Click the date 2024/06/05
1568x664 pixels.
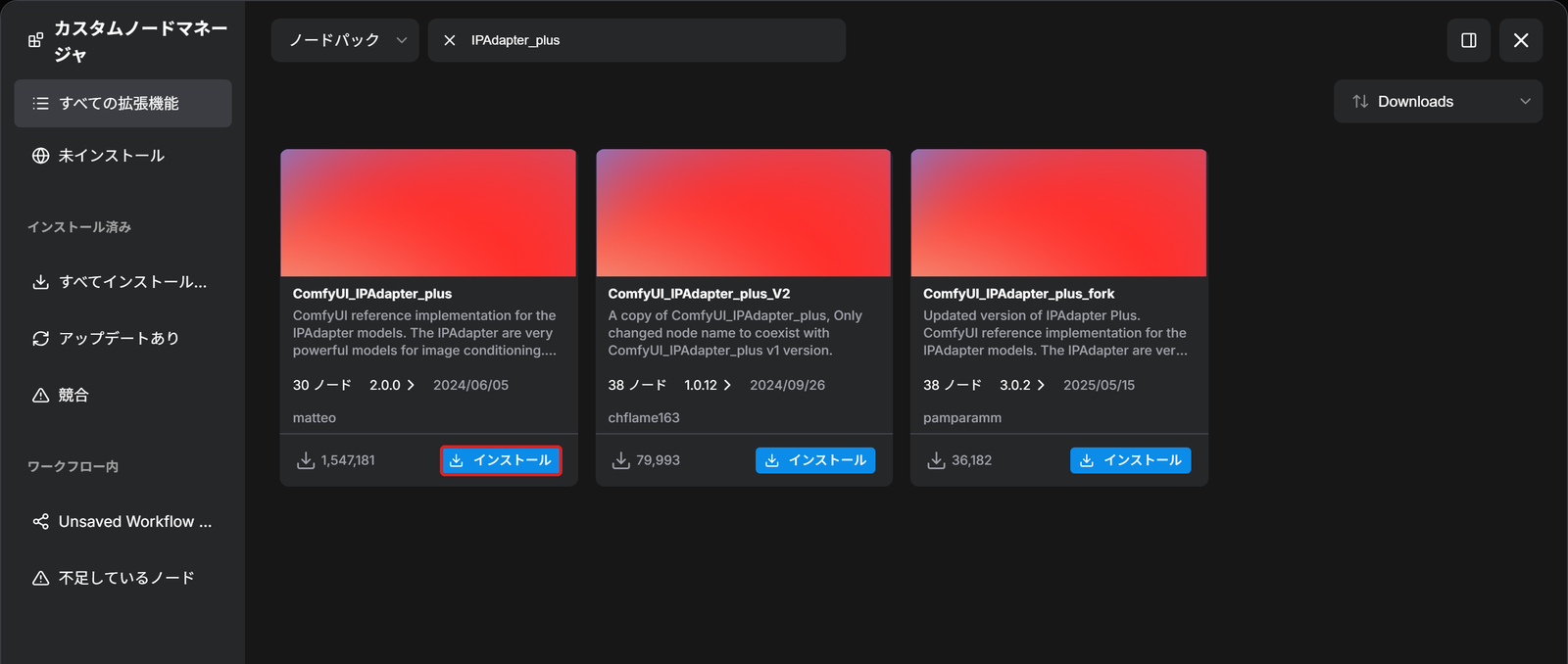471,385
